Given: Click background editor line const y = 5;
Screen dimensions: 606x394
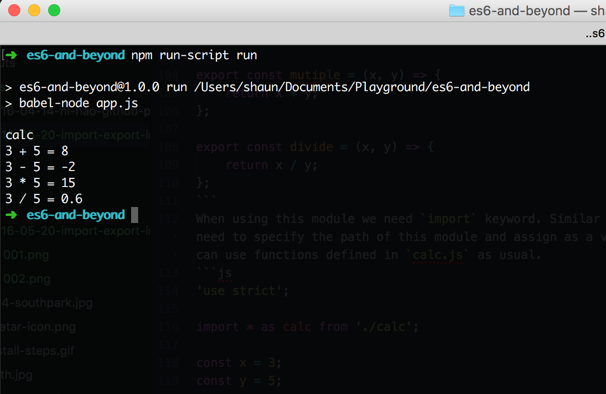Looking at the screenshot, I should (x=238, y=381).
